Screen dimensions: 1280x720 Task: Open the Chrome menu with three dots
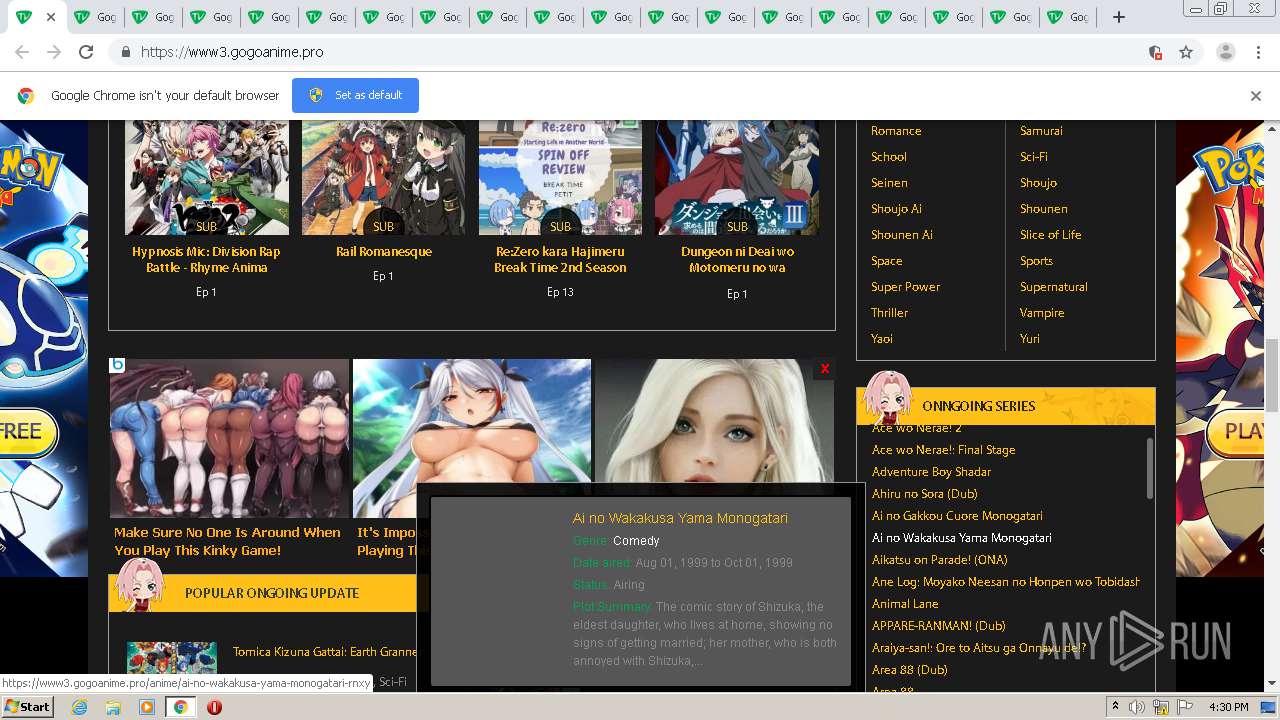coord(1257,52)
